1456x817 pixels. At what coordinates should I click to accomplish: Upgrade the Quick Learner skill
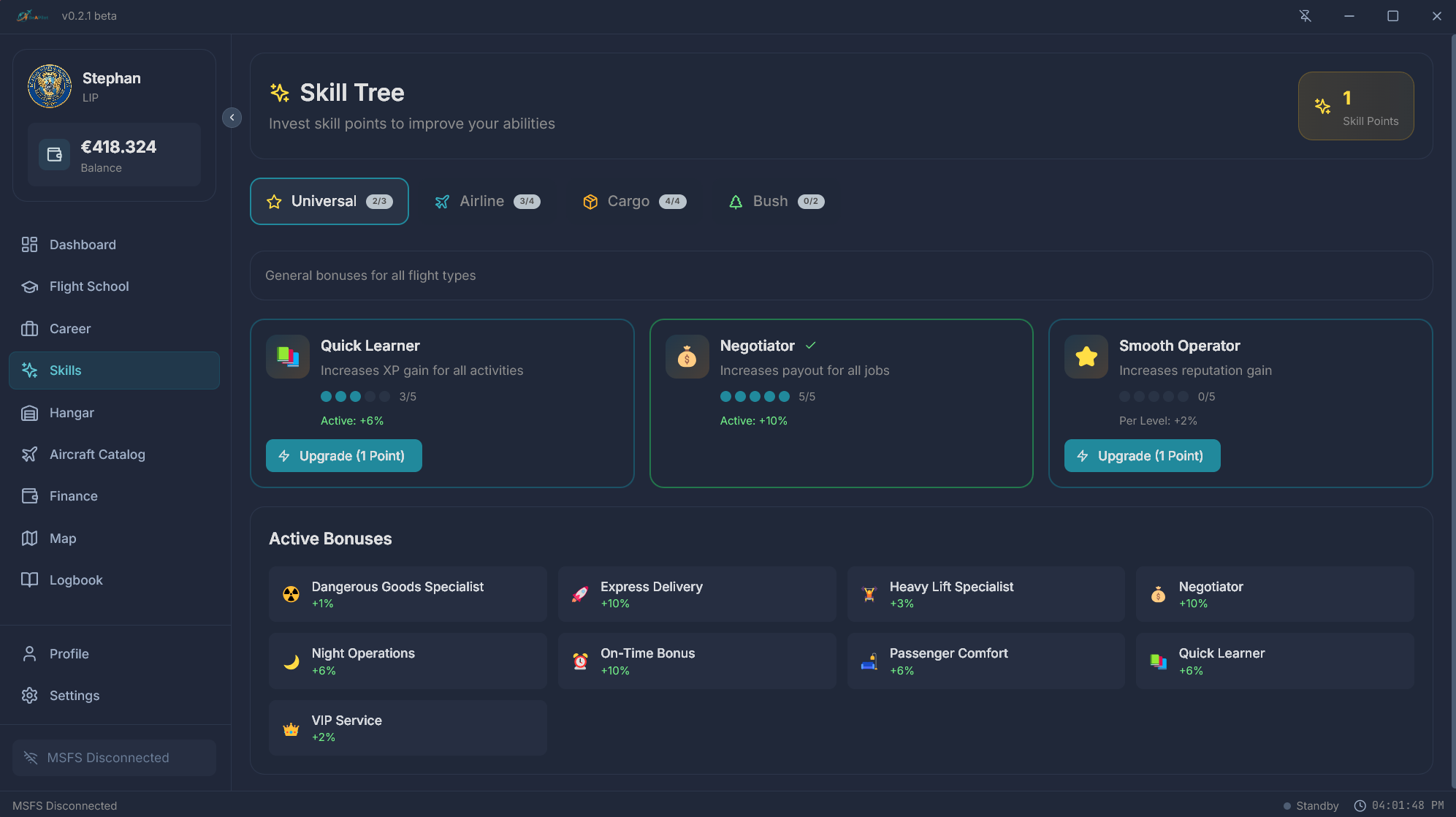(x=343, y=455)
